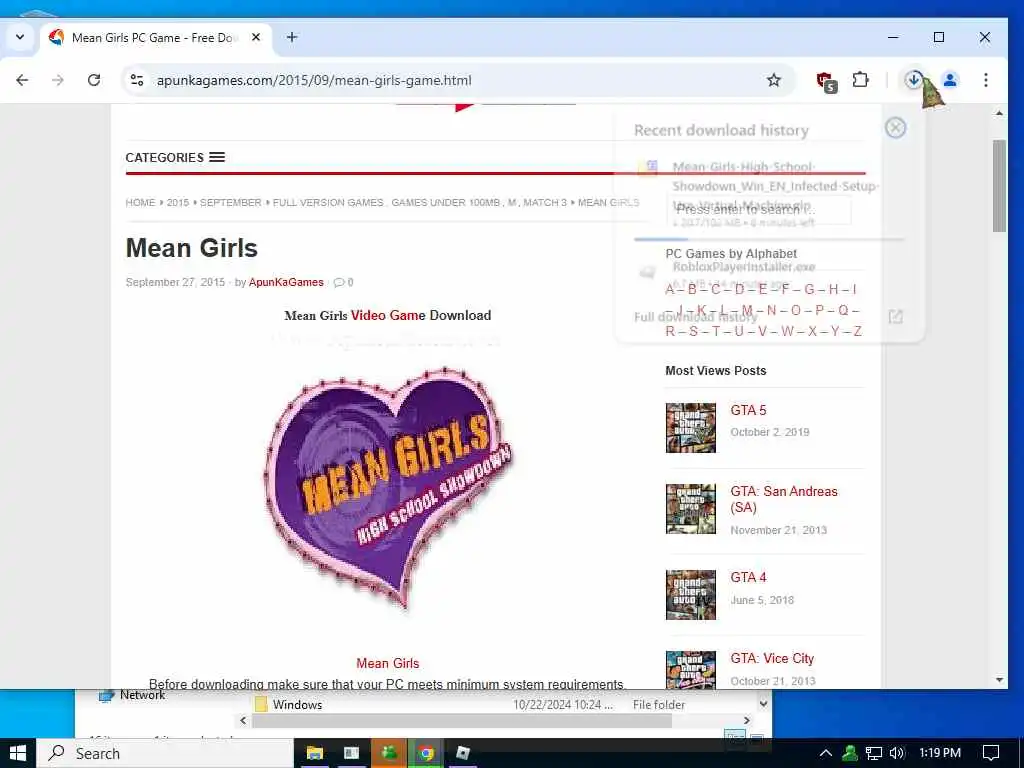The height and width of the screenshot is (768, 1024).
Task: Click the page scrollbar down arrow
Action: 999,680
